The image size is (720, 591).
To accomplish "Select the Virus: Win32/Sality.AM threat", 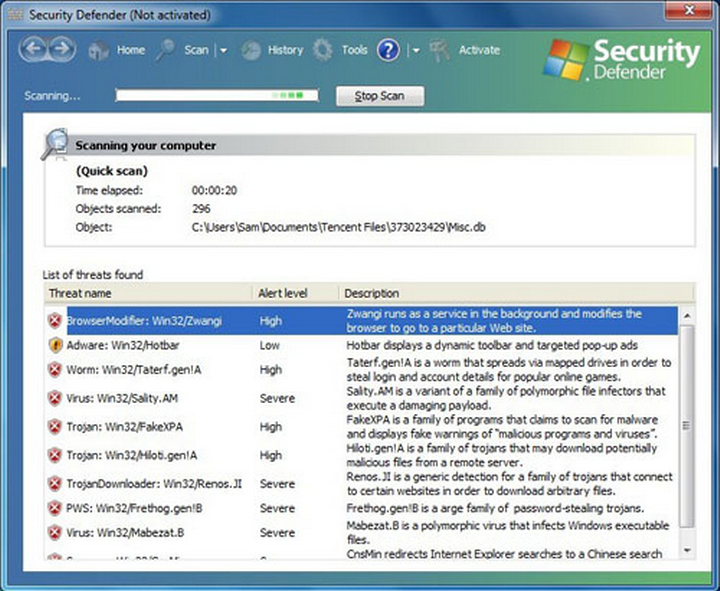I will (122, 398).
